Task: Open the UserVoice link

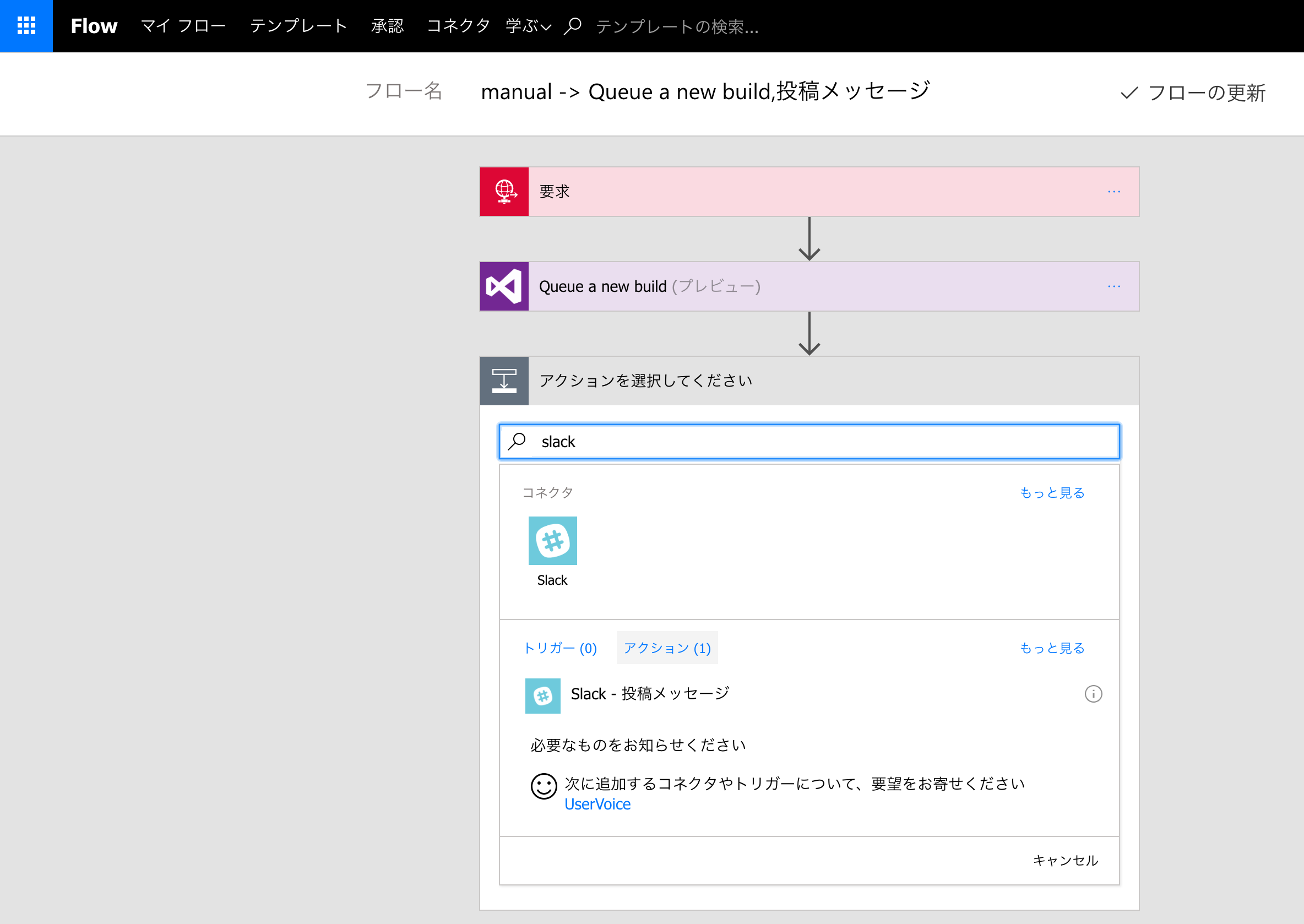Action: [597, 805]
